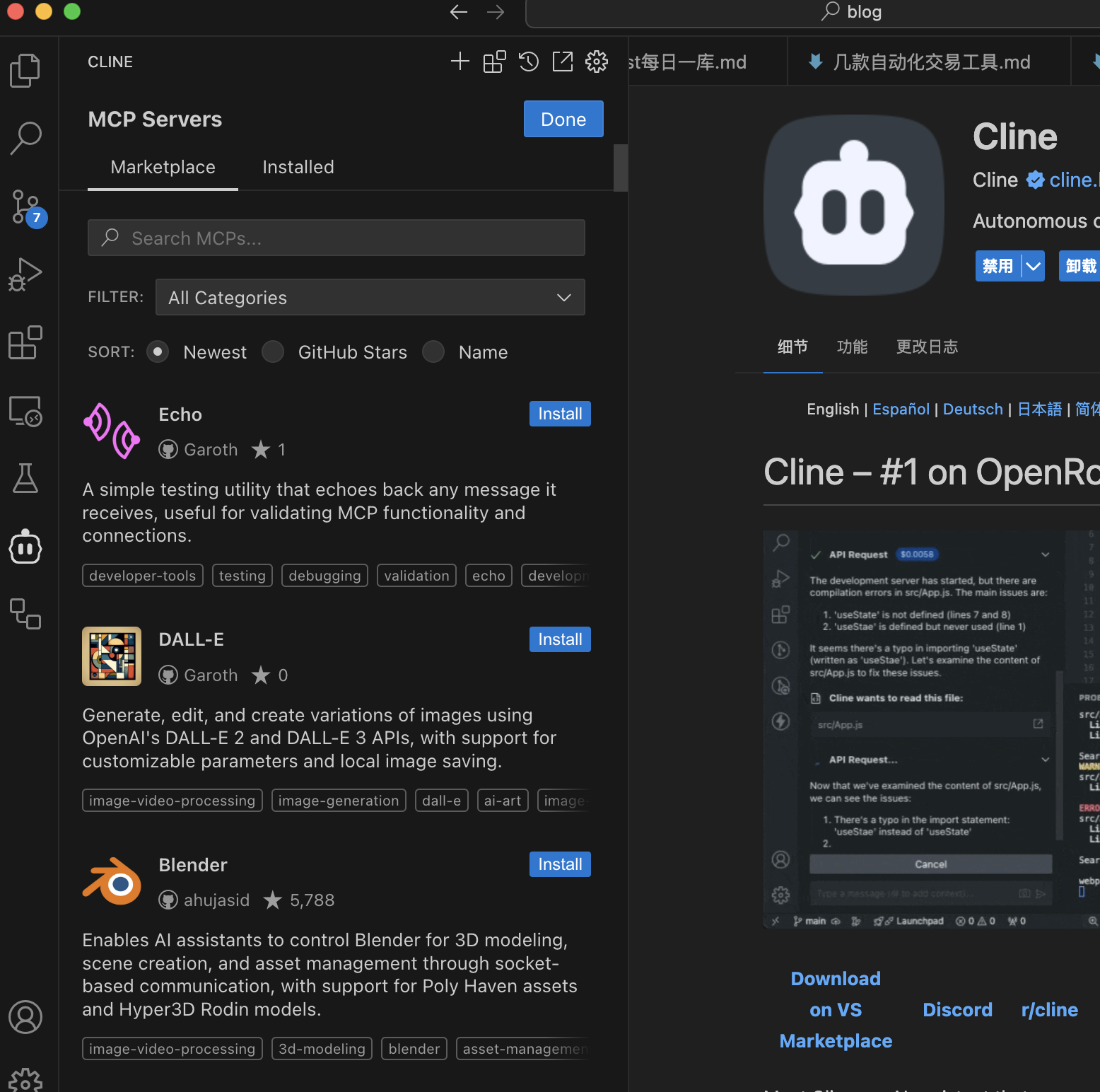This screenshot has width=1100, height=1092.
Task: Start a new Cline task with plus icon
Action: pos(460,62)
